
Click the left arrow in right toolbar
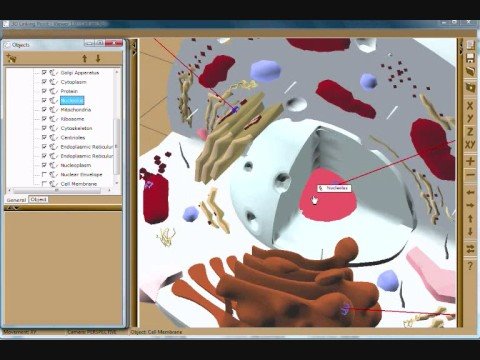point(470,193)
